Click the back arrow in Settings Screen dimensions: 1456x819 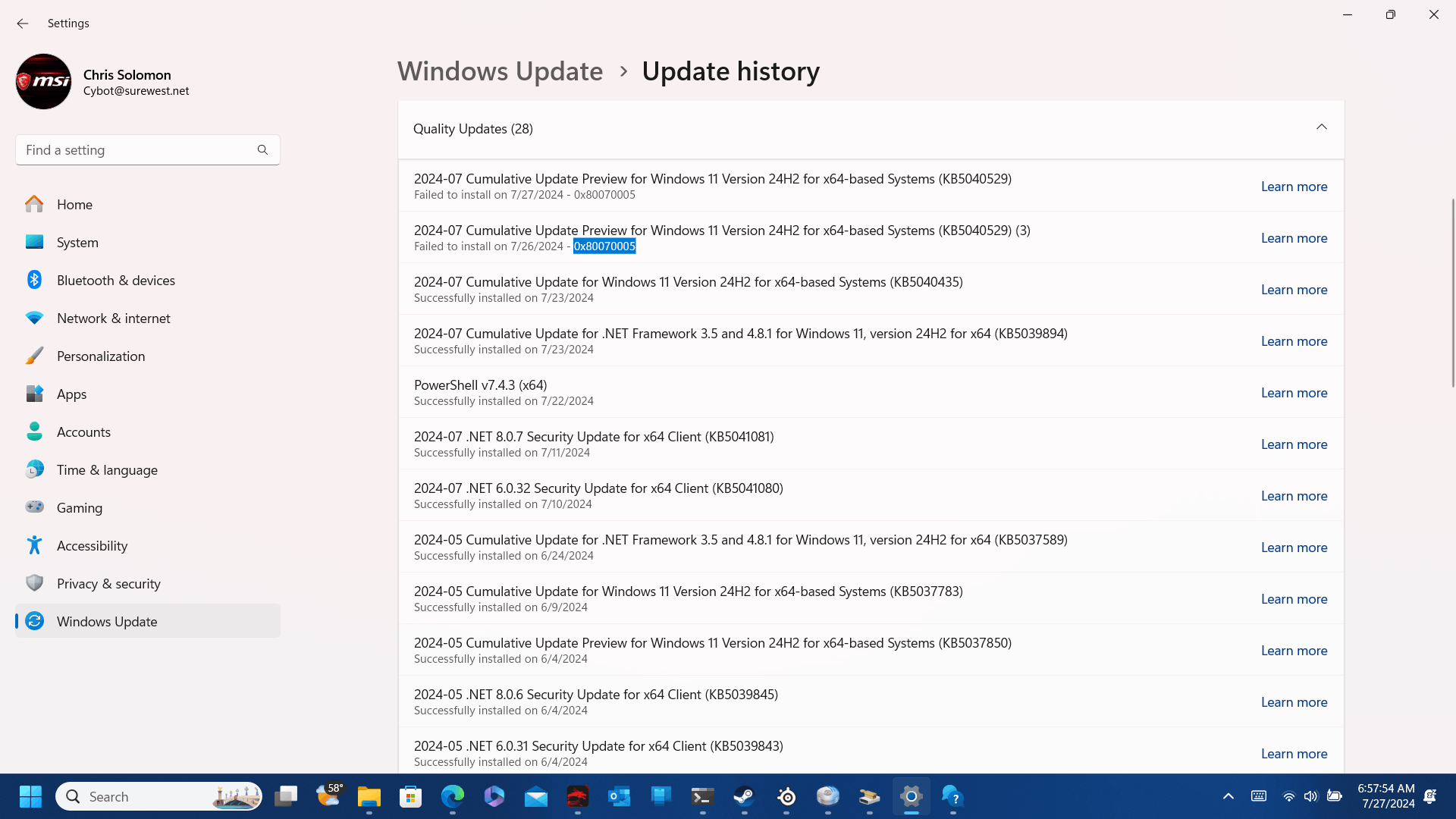(x=23, y=24)
